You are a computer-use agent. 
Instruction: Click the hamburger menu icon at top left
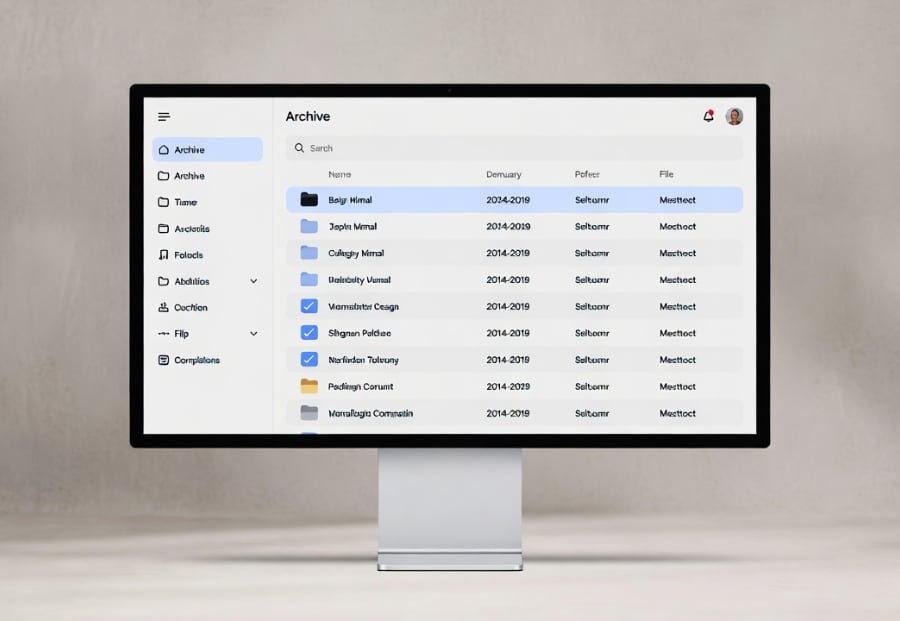click(x=164, y=116)
